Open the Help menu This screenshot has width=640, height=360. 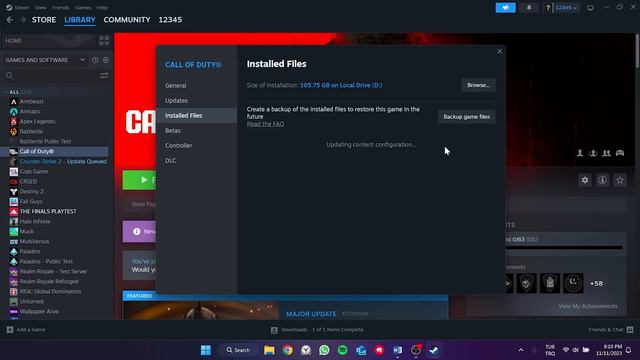[102, 7]
